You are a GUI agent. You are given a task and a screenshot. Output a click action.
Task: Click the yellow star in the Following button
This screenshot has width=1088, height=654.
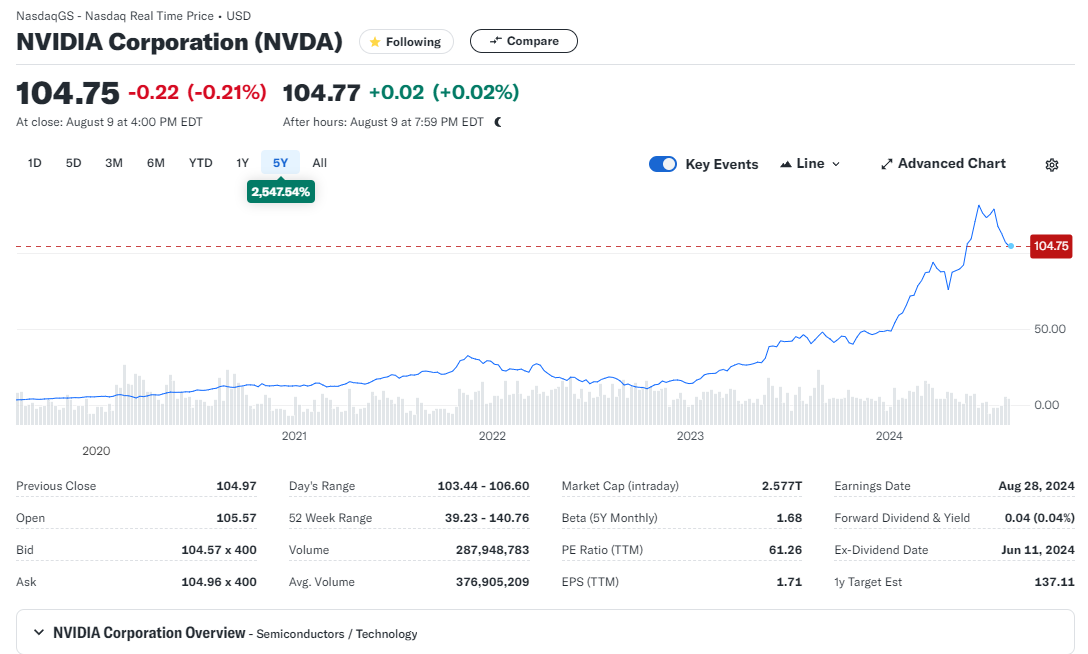[375, 42]
